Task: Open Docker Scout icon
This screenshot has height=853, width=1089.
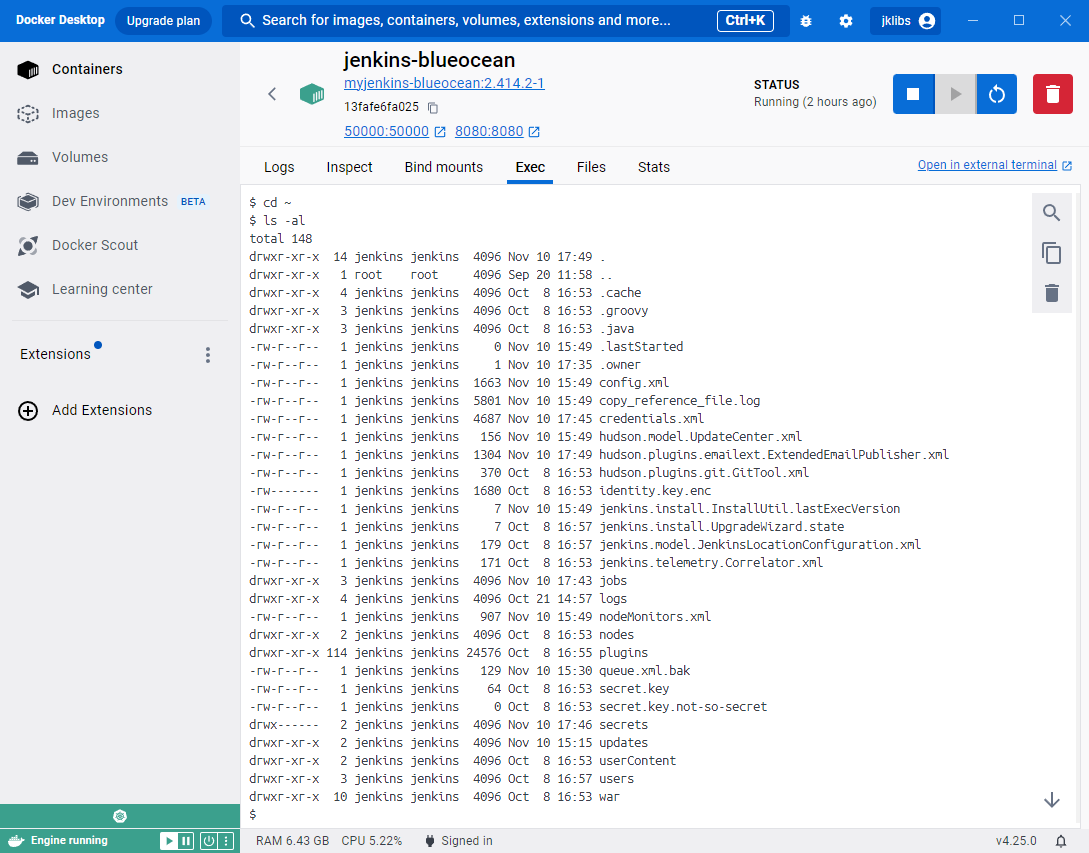Action: (28, 245)
